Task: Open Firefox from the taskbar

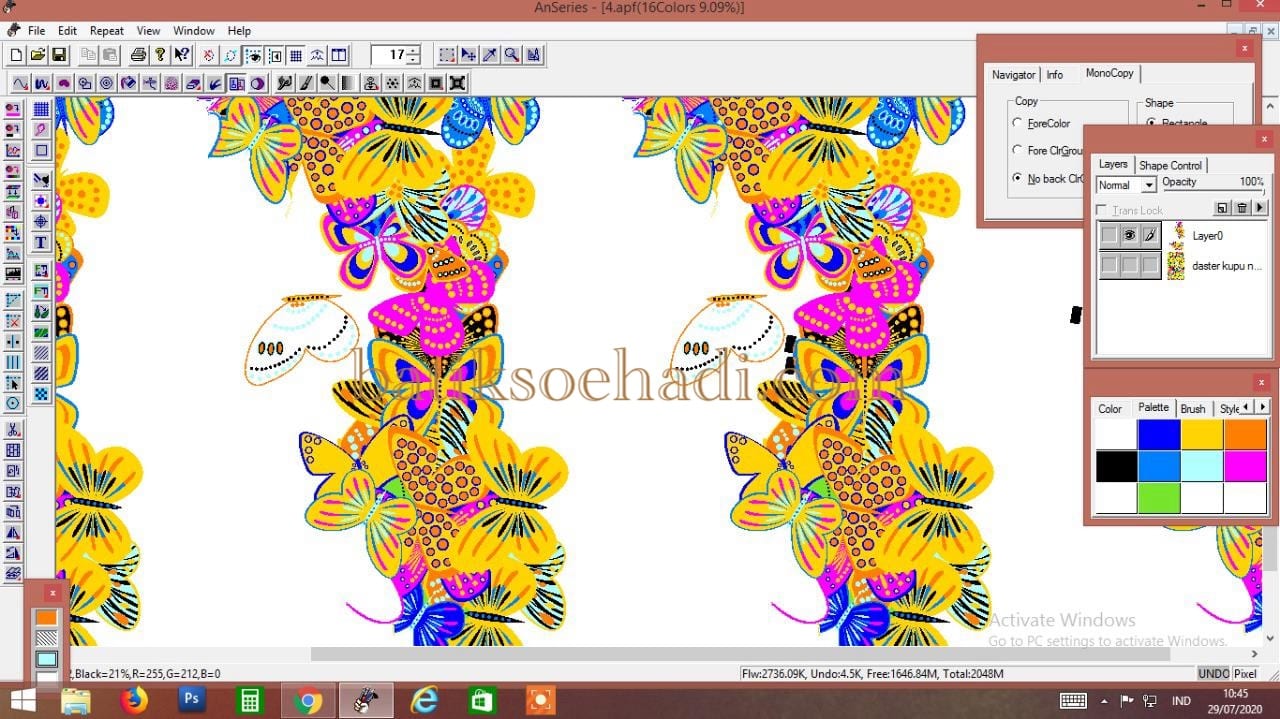Action: (x=133, y=700)
